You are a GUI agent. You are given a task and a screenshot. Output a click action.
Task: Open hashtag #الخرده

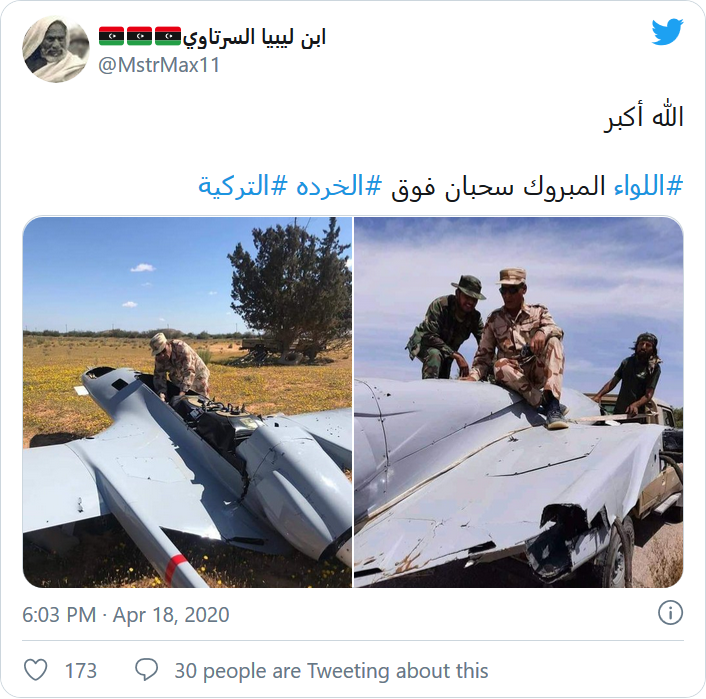tap(339, 186)
